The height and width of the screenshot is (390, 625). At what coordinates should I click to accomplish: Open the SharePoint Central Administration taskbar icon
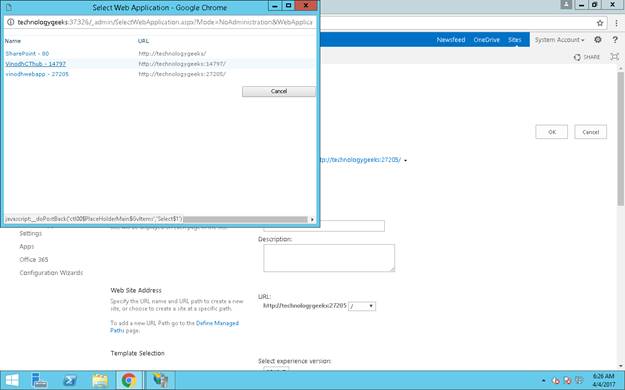click(x=159, y=380)
